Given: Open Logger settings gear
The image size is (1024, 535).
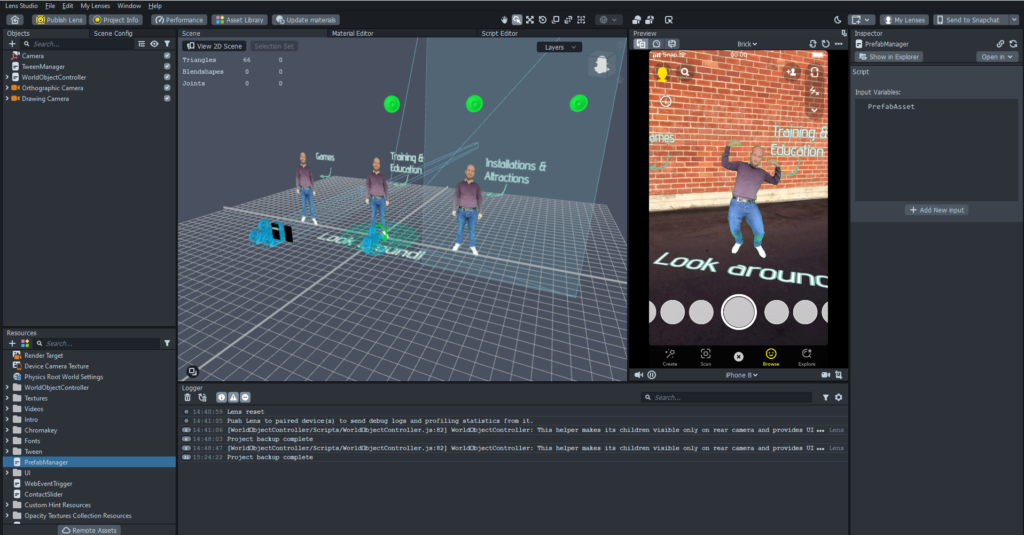Looking at the screenshot, I should pyautogui.click(x=839, y=397).
